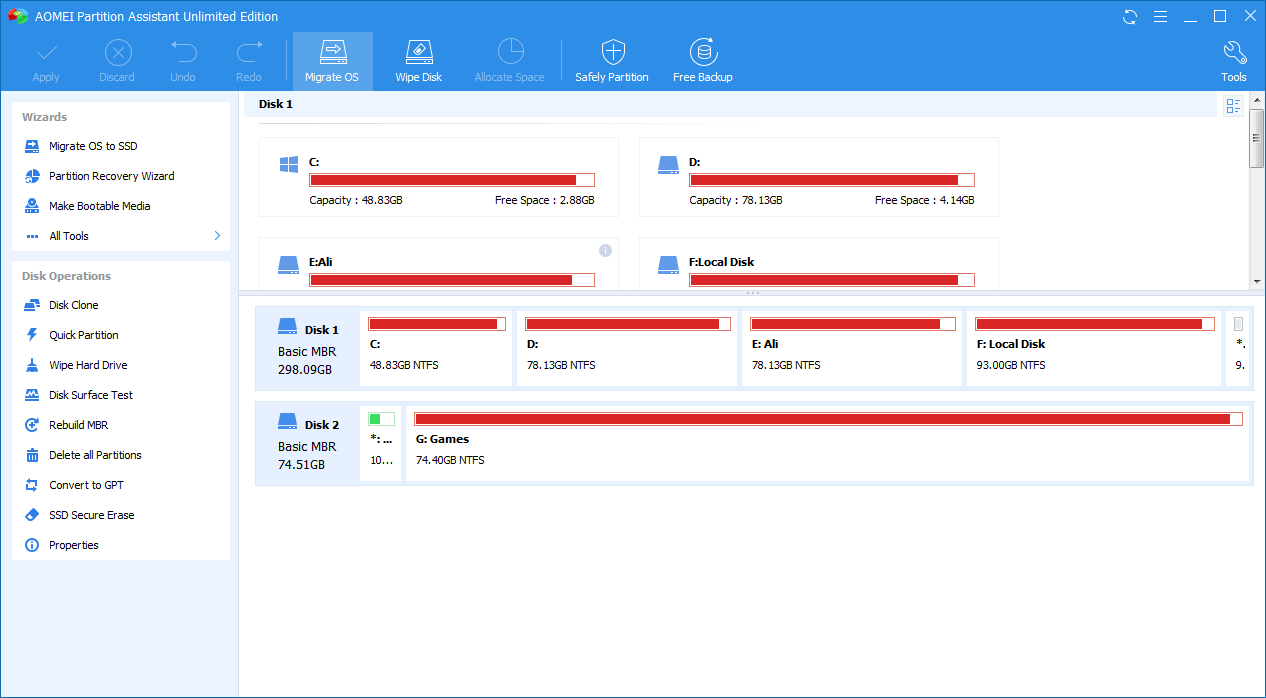Open Migrate OS from the toolbar
The image size is (1266, 698).
332,61
